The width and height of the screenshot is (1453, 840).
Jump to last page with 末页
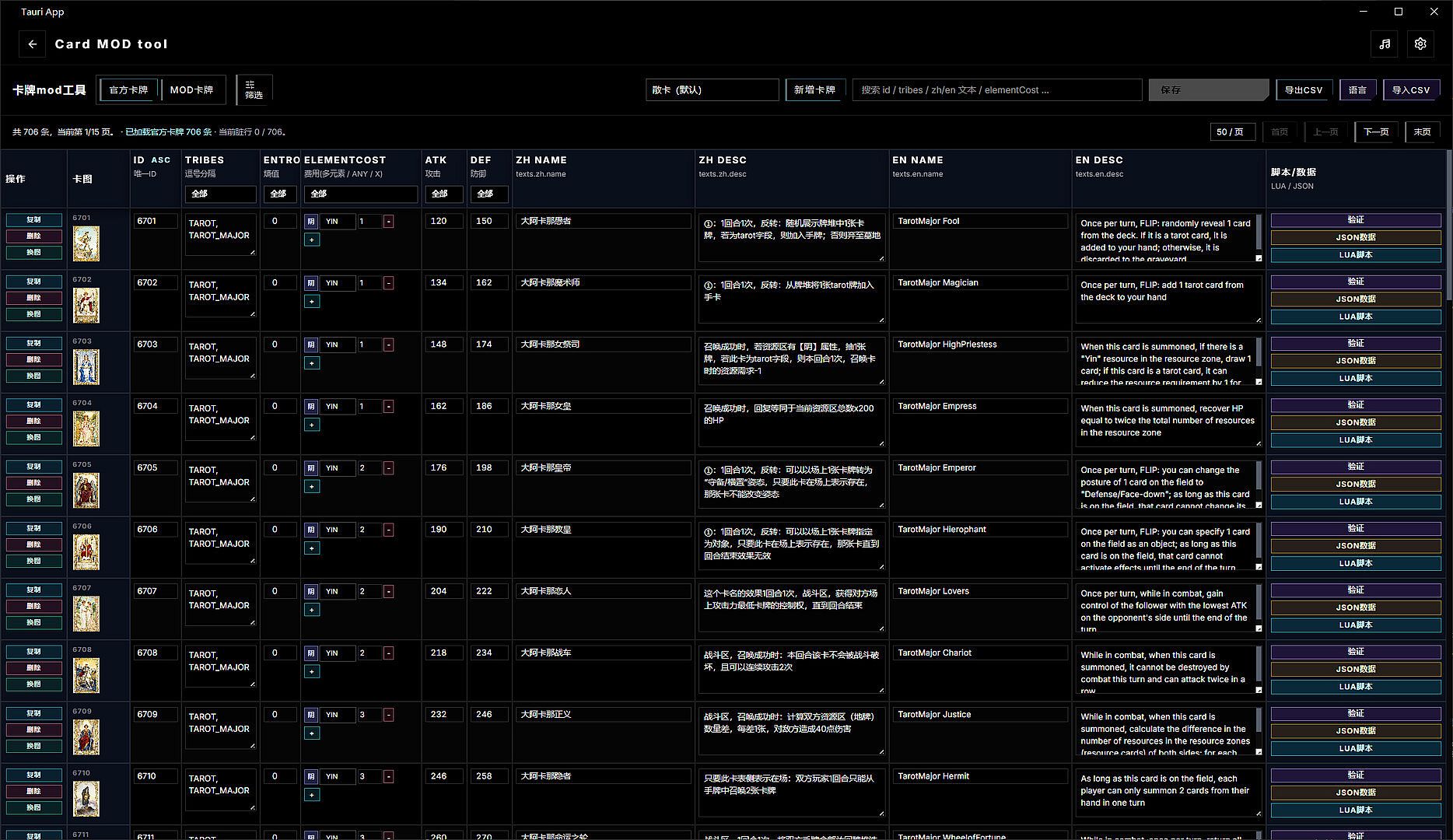pos(1423,132)
